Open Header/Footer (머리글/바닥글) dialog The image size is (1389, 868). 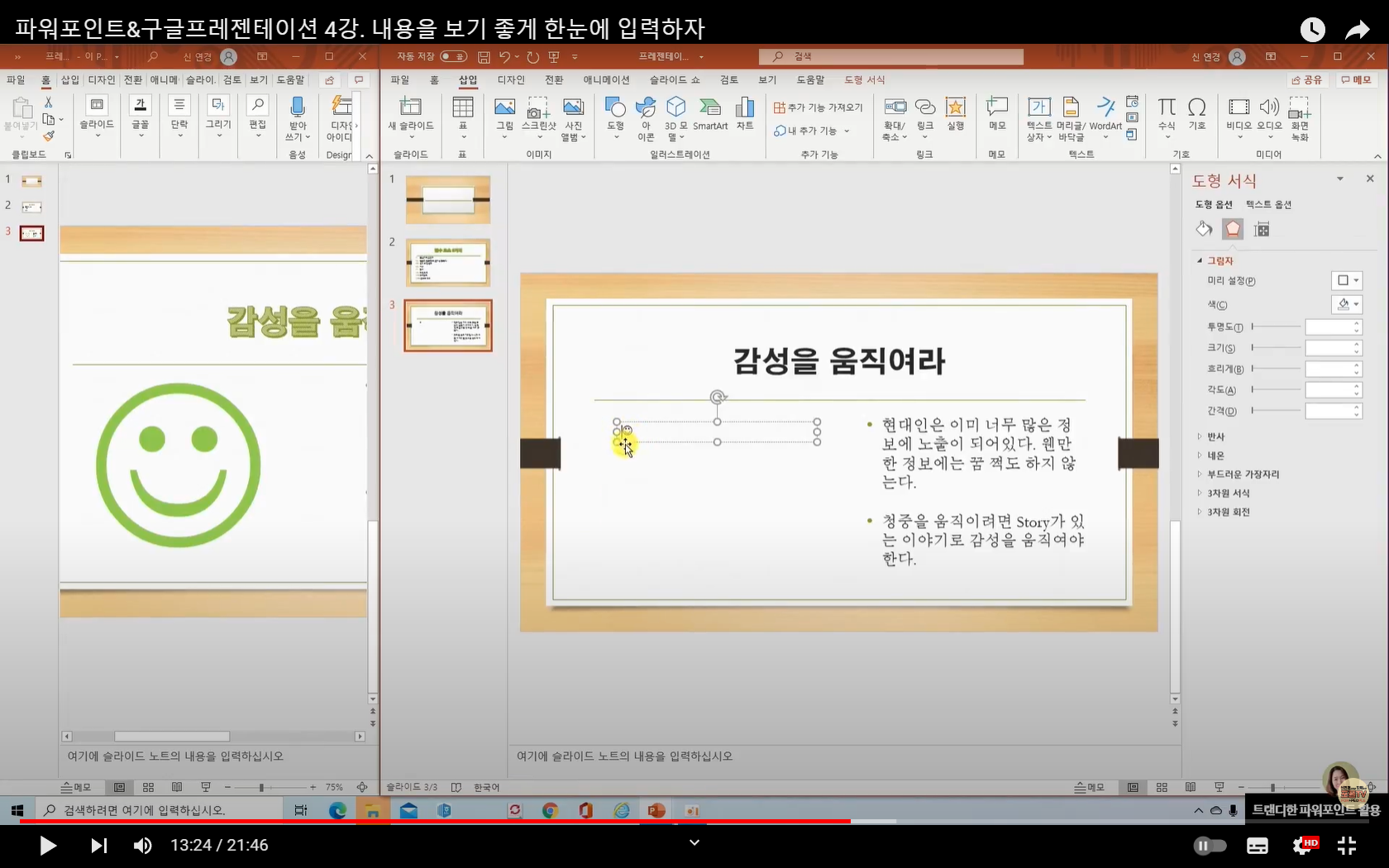tap(1071, 117)
